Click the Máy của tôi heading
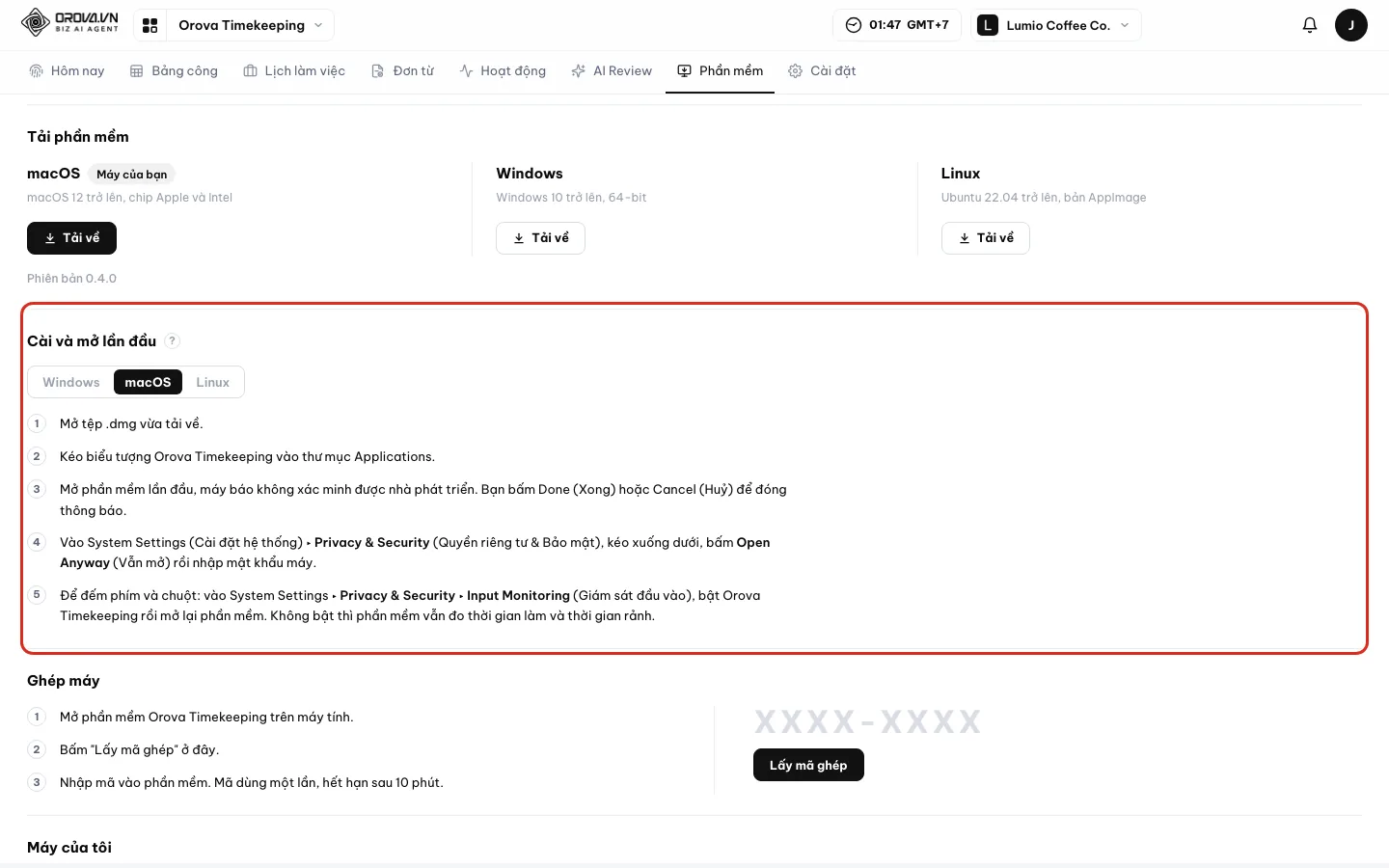Image resolution: width=1389 pixels, height=868 pixels. coord(69,848)
